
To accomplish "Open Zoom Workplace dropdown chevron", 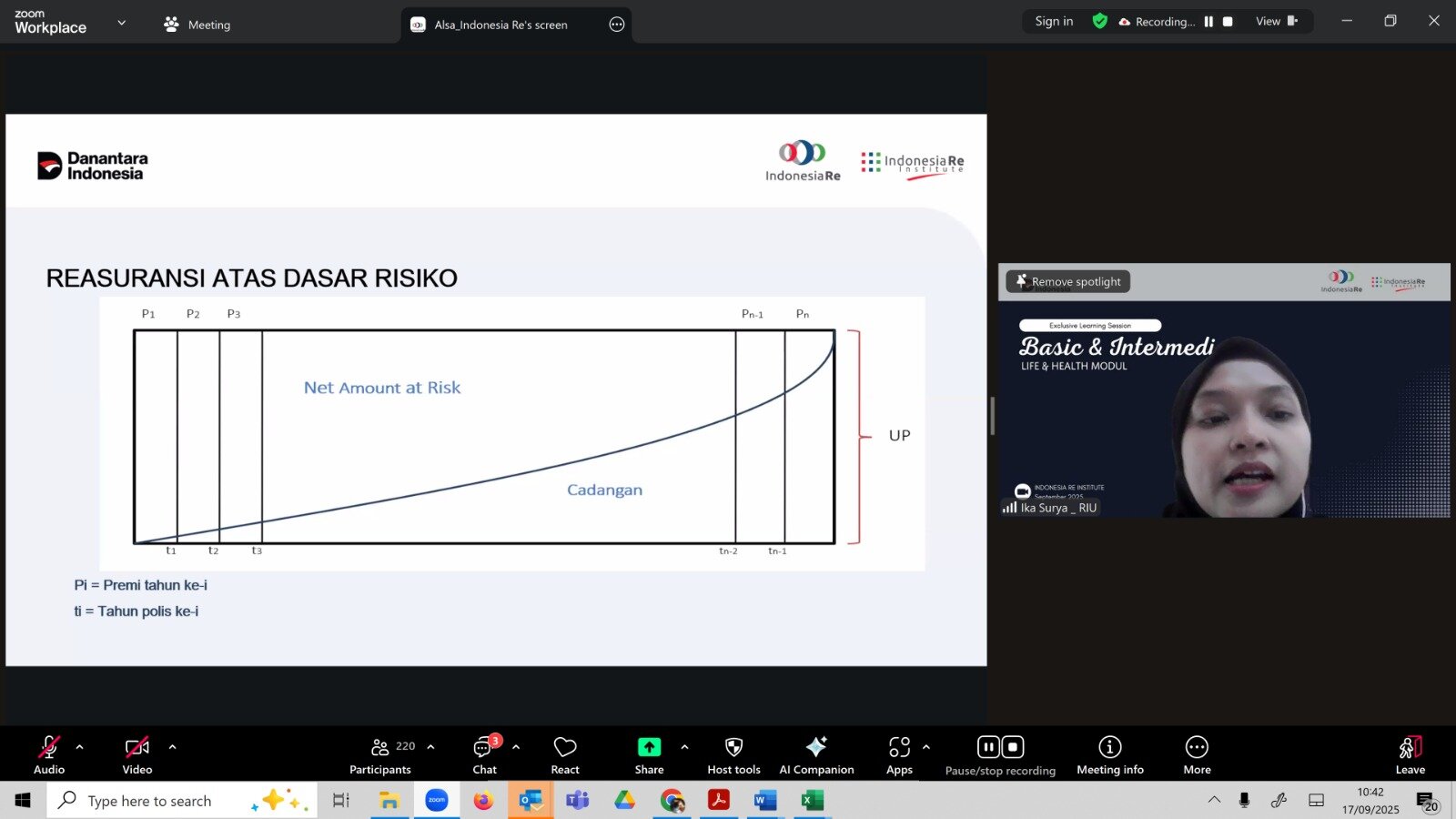I will pos(122,23).
